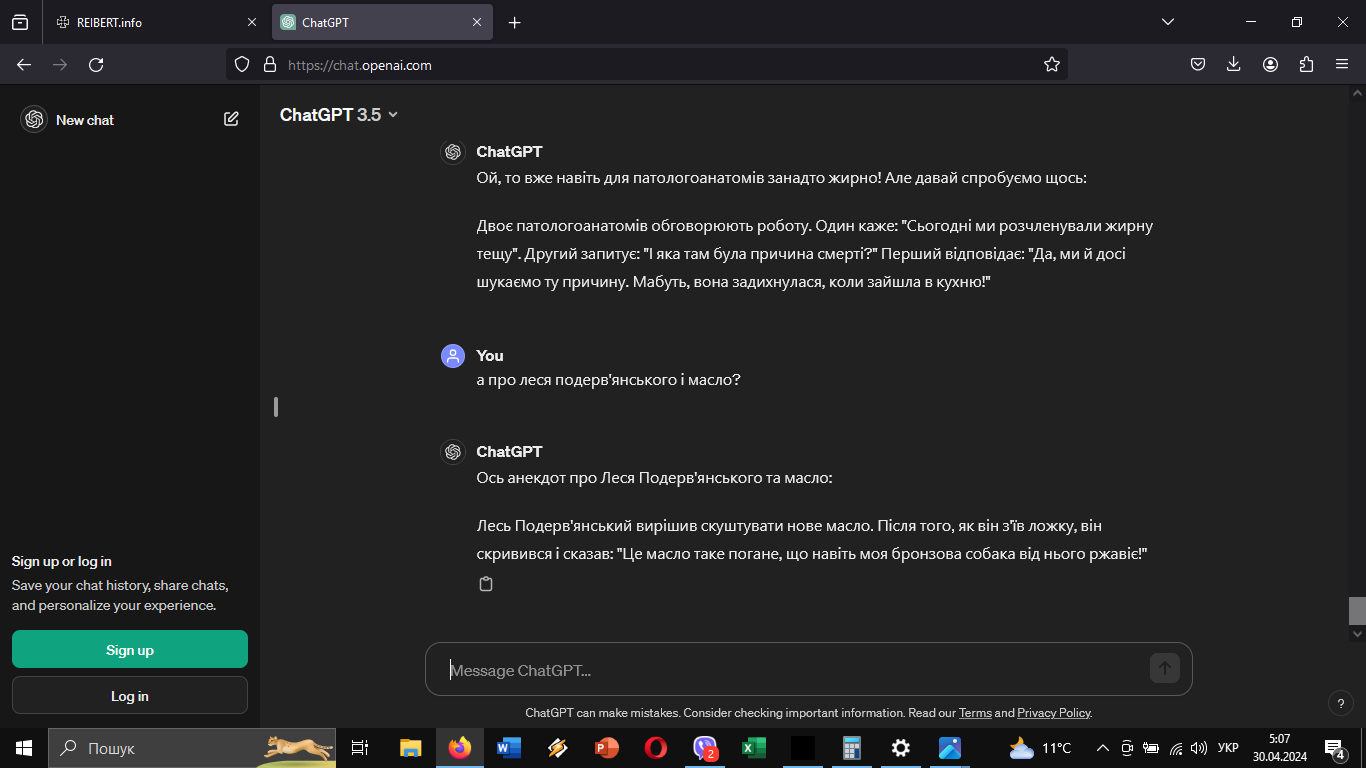This screenshot has width=1366, height=768.
Task: Click the scrollbar up arrow
Action: pos(1357,92)
